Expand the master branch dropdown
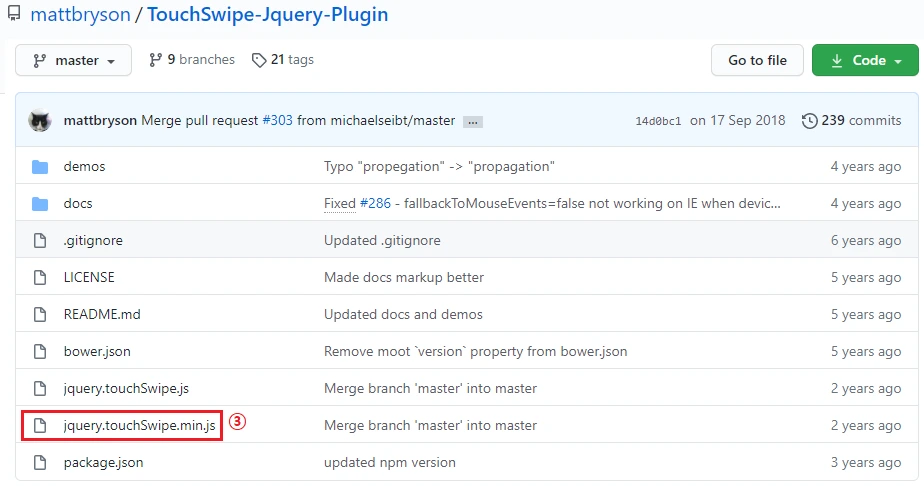The height and width of the screenshot is (486, 924). (x=74, y=60)
